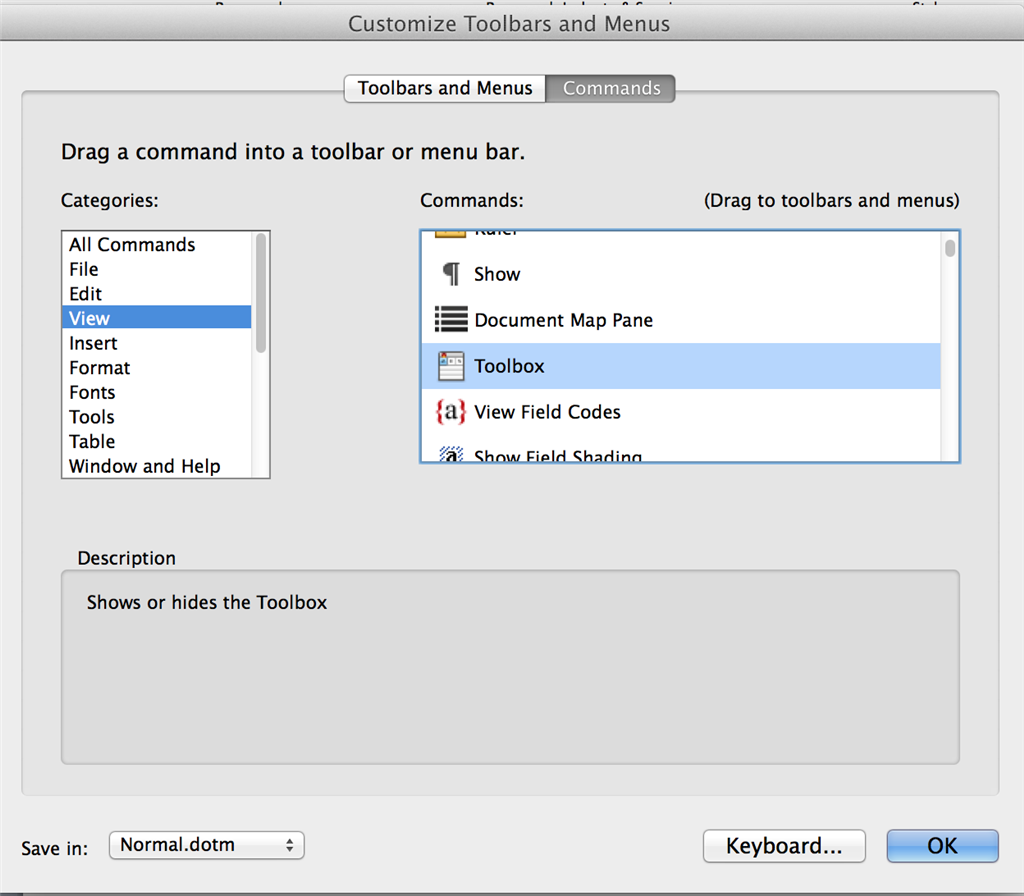Open the Keyboard shortcuts dialog
This screenshot has height=896, width=1024.
pos(784,845)
